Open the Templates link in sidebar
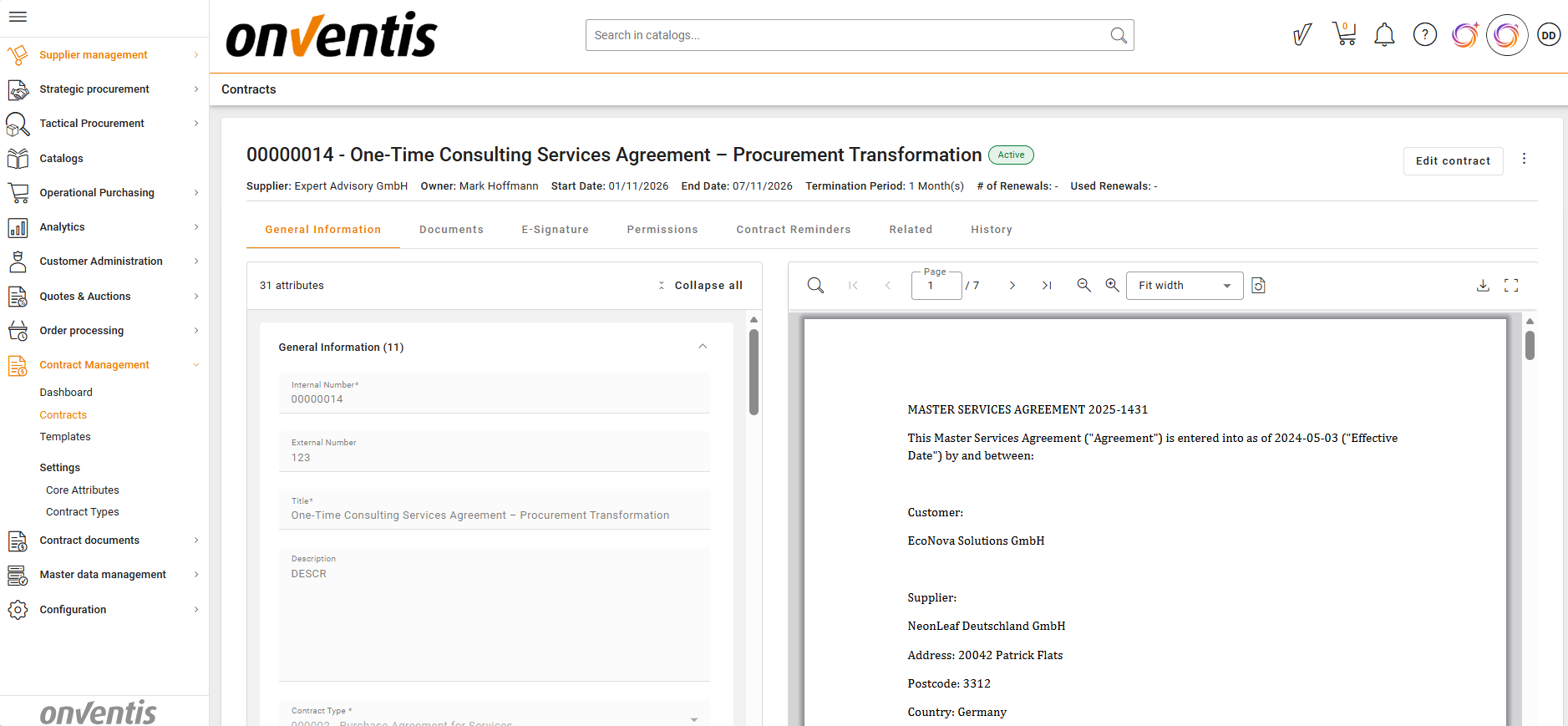The width and height of the screenshot is (1568, 726). pos(65,437)
